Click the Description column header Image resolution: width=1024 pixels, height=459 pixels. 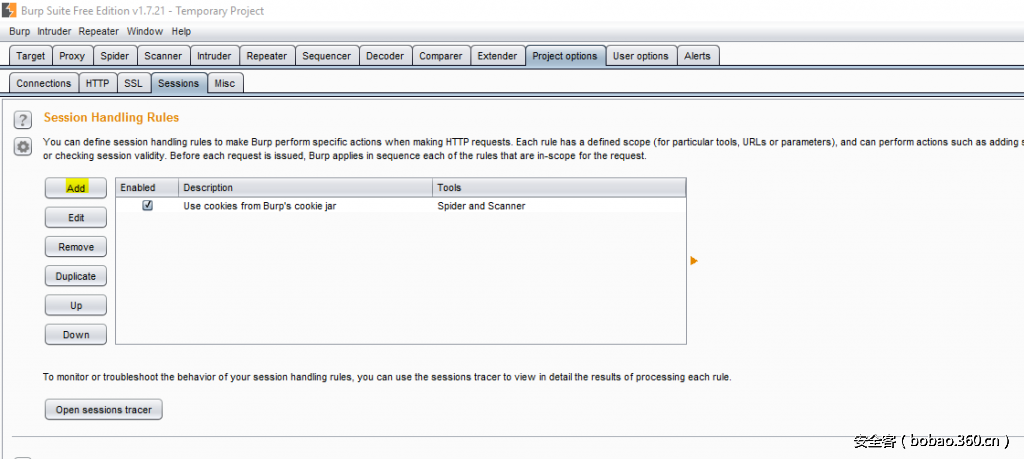pyautogui.click(x=306, y=187)
